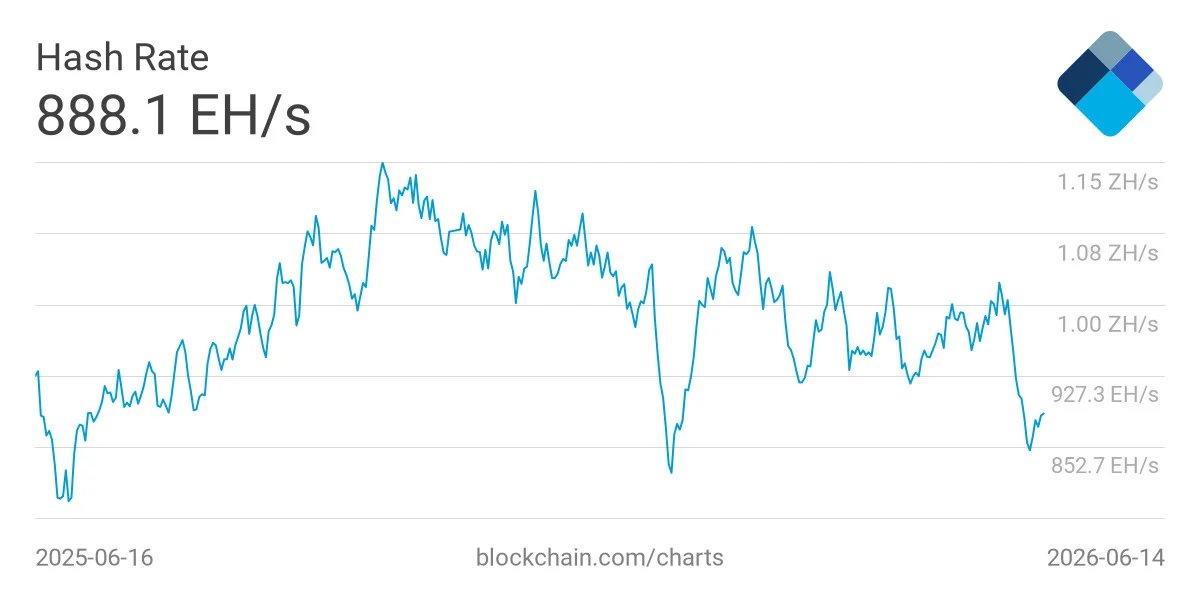Click the 1.00 ZH/s axis label
The width and height of the screenshot is (1200, 600).
1108,324
